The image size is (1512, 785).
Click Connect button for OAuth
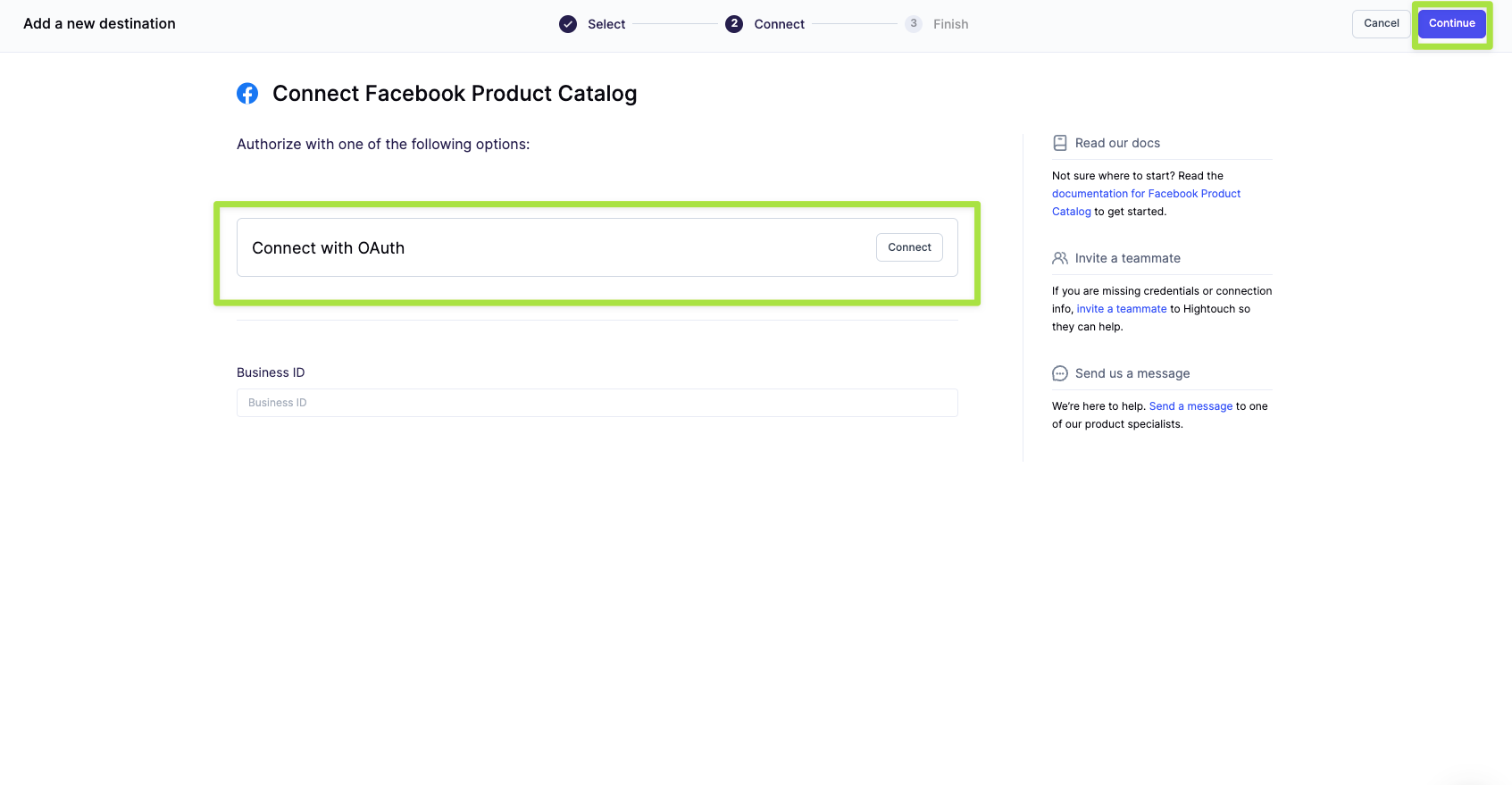[x=909, y=247]
